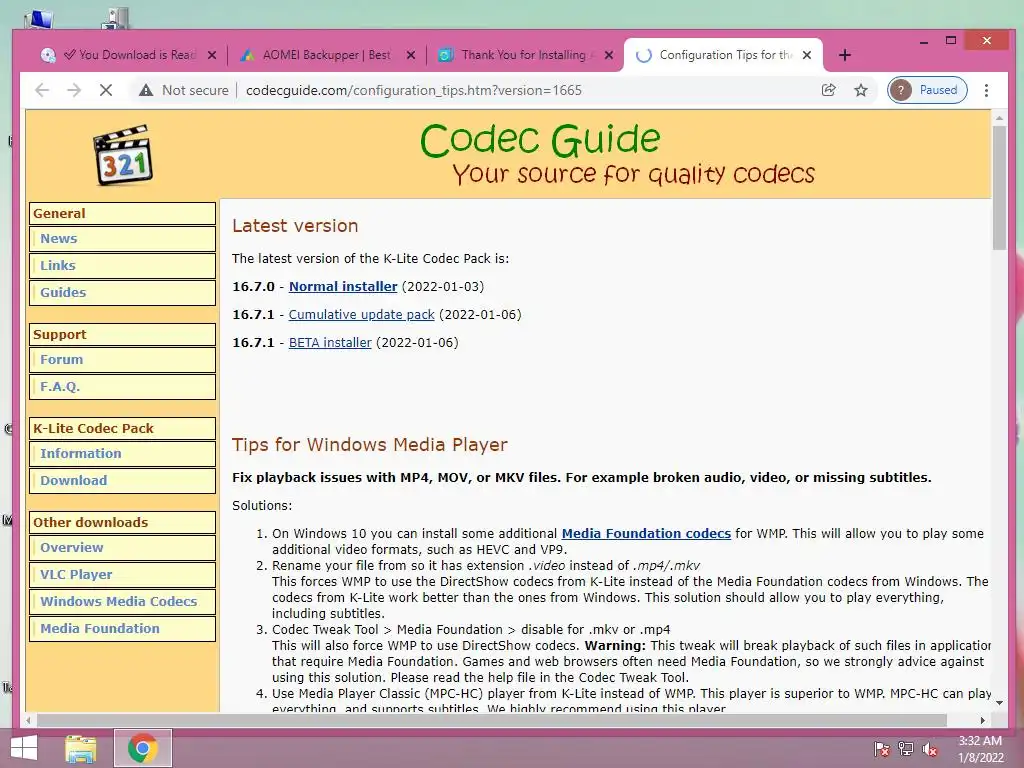Close the AOMEI Backupper tab
The width and height of the screenshot is (1024, 768).
411,56
